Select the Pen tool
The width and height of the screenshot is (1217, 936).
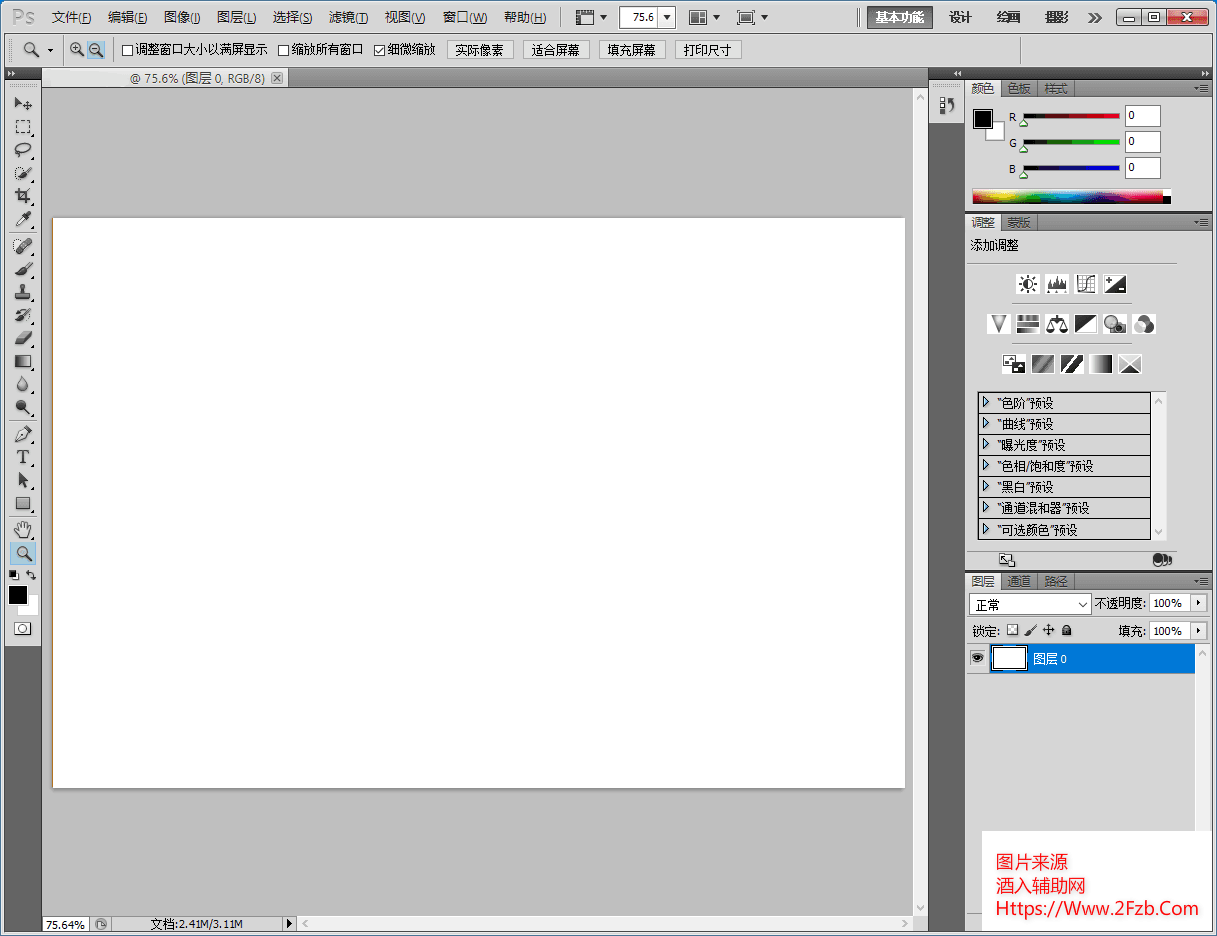[x=22, y=434]
